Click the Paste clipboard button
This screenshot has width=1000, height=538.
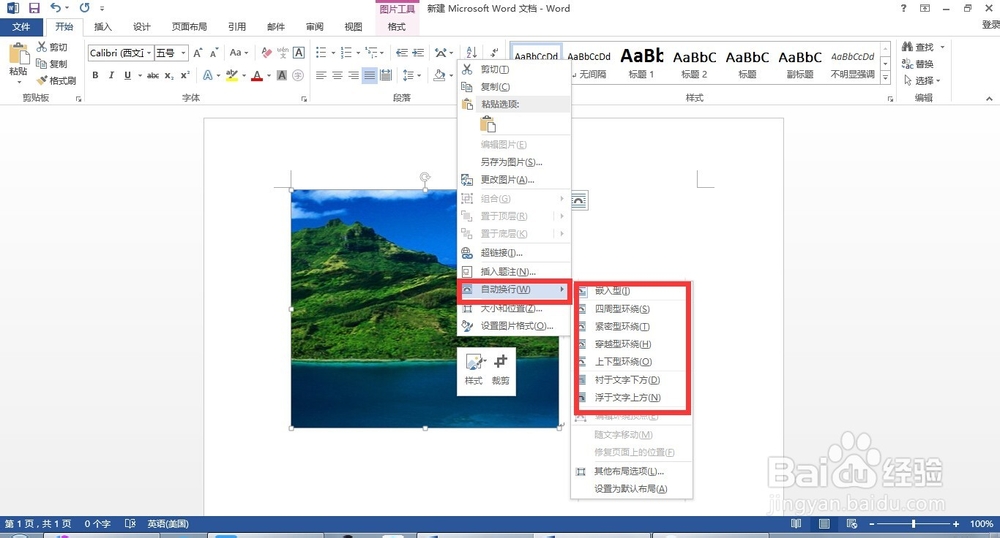point(18,62)
